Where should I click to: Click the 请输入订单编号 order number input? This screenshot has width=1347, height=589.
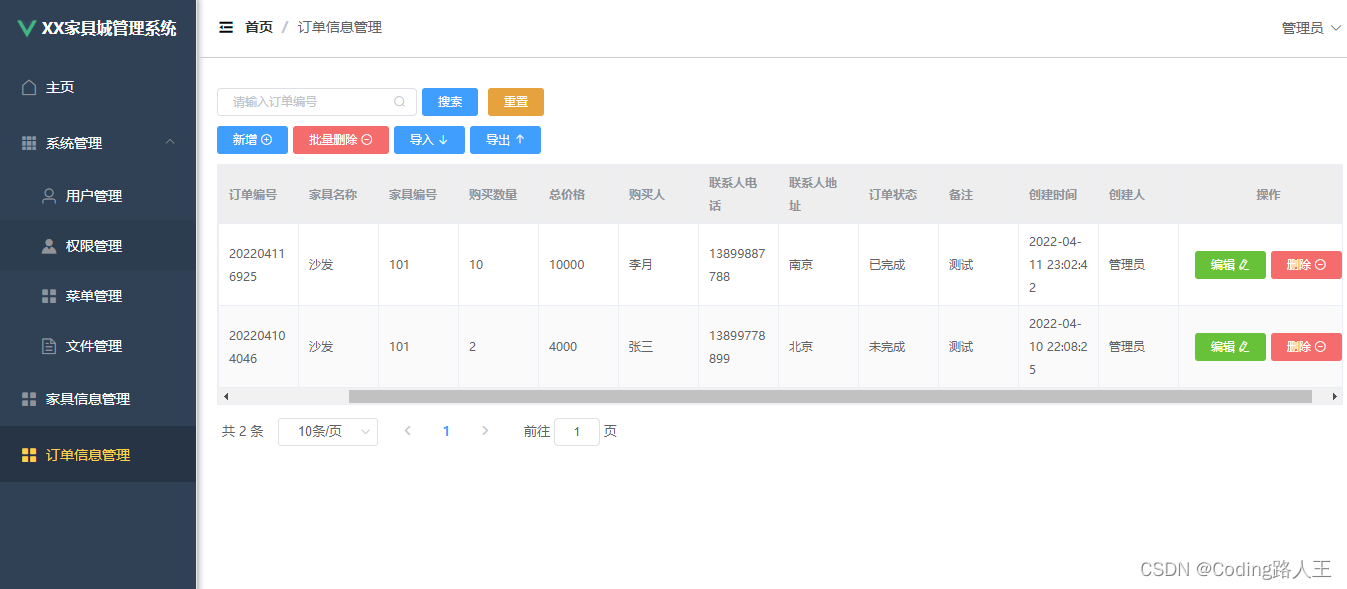(305, 102)
